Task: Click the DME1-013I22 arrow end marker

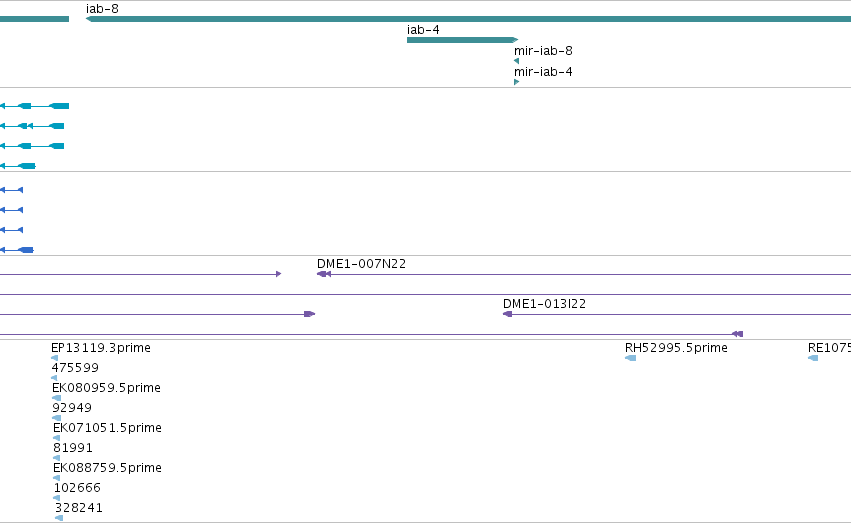Action: 507,314
